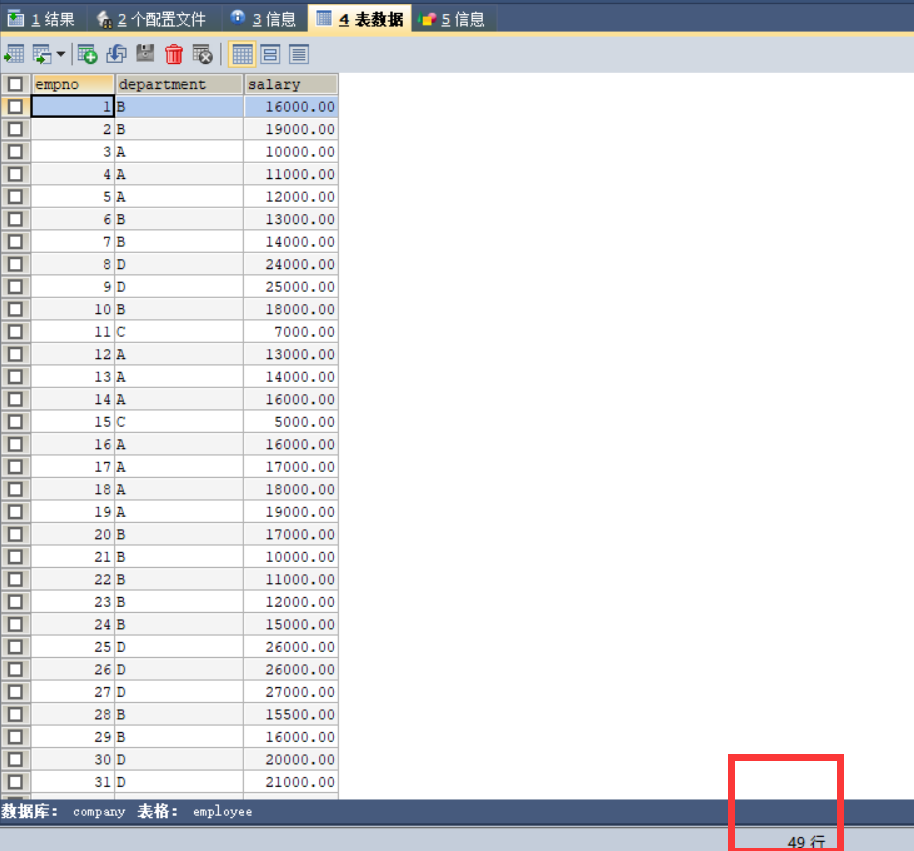Viewport: 914px width, 851px height.
Task: Check the row checkbox for empno 5
Action: pyautogui.click(x=15, y=196)
